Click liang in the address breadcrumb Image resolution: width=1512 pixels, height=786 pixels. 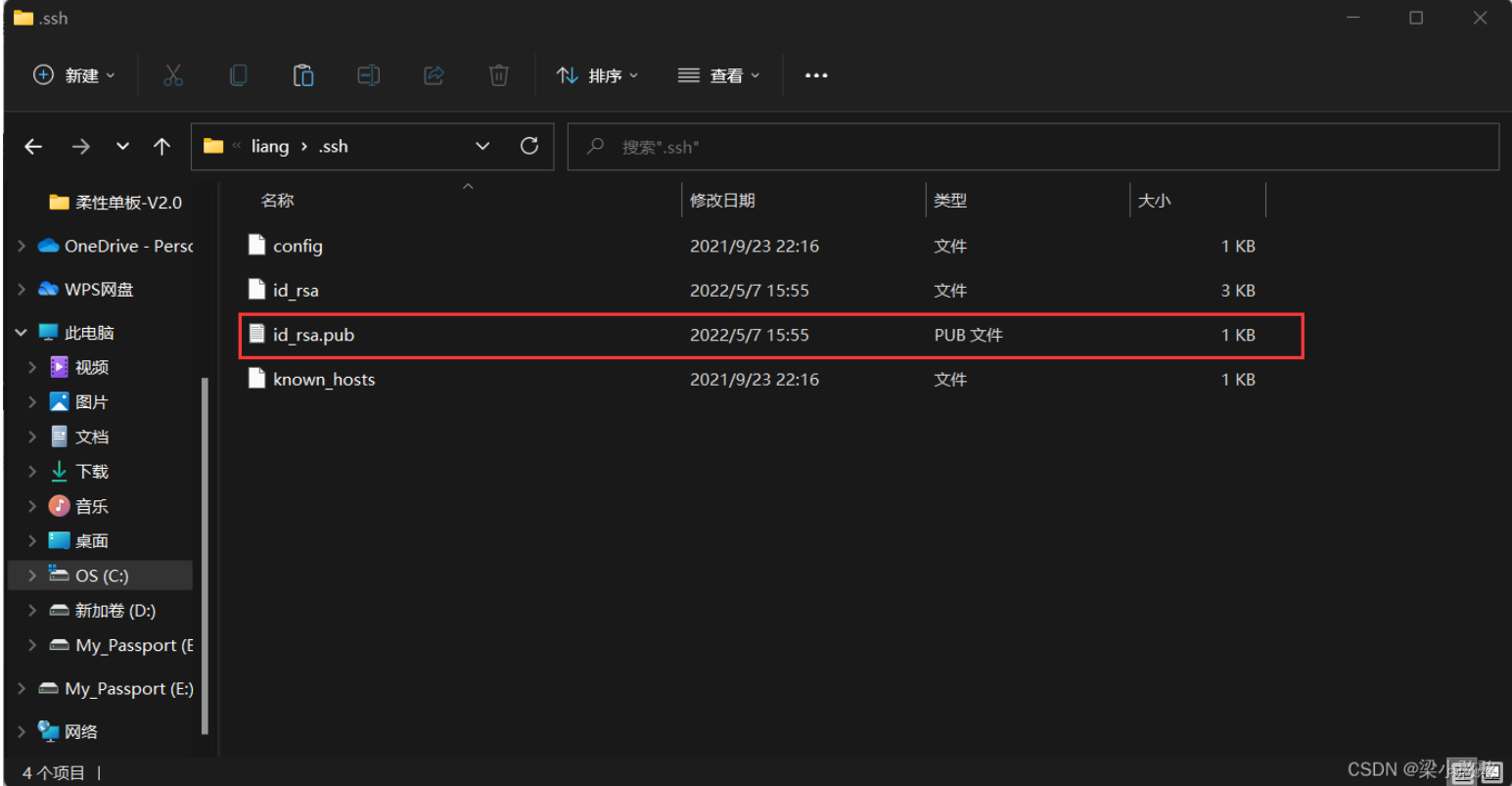click(x=270, y=146)
